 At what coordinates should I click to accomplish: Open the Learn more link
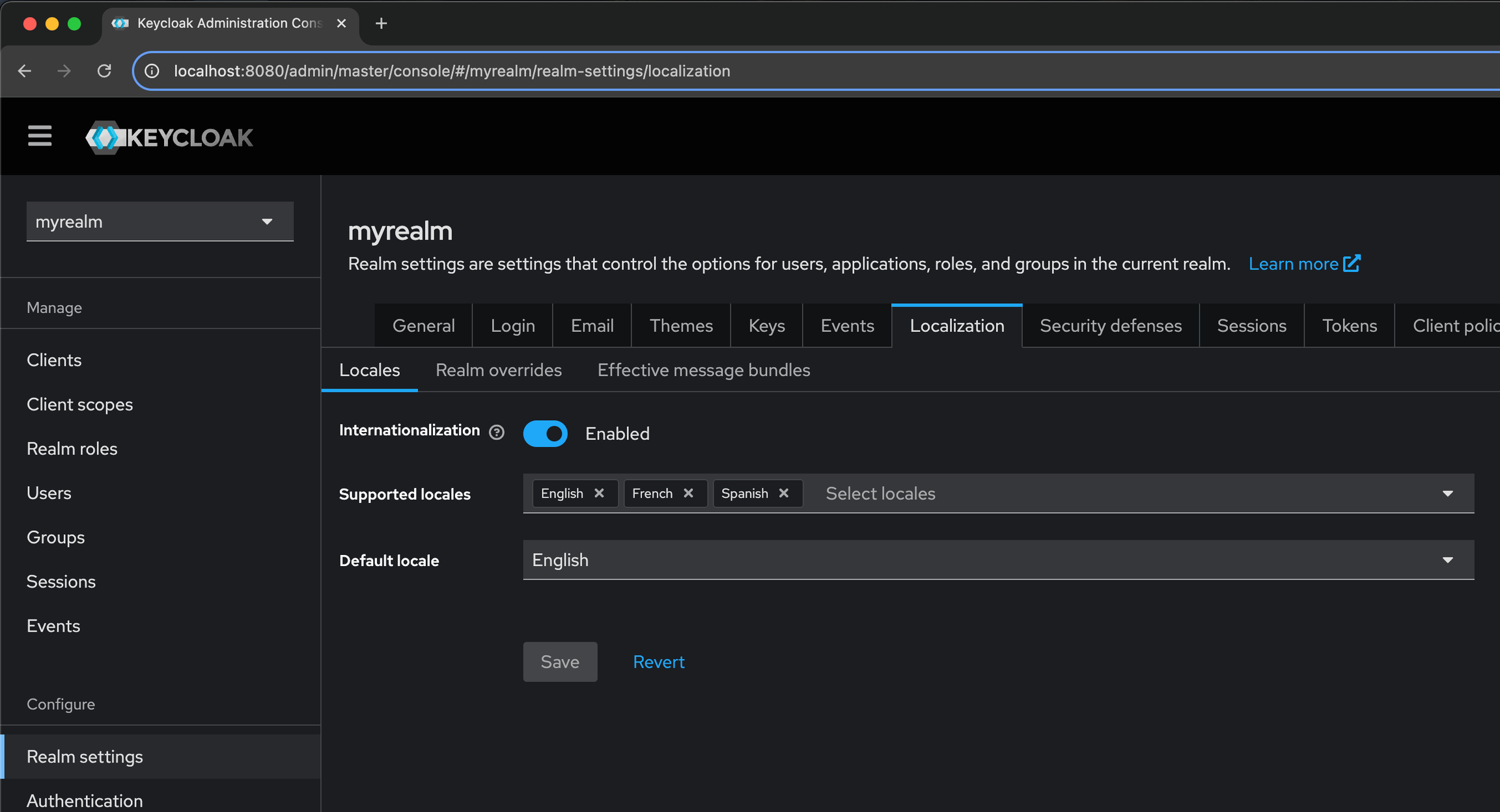tap(1304, 264)
